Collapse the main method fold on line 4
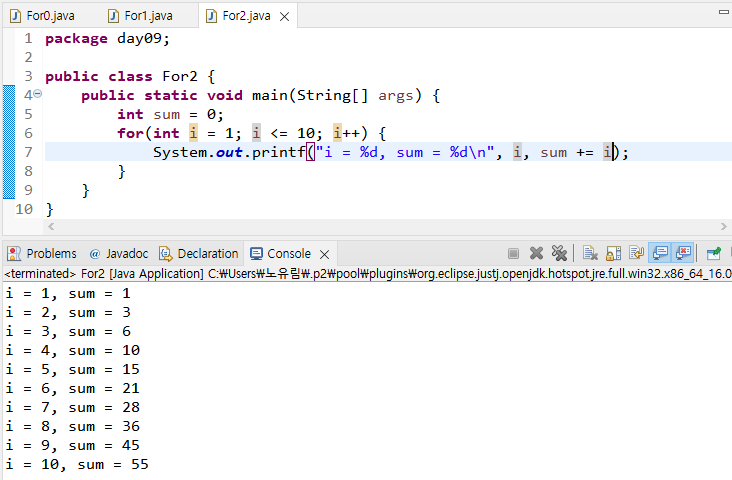This screenshot has height=480, width=732. 37,94
